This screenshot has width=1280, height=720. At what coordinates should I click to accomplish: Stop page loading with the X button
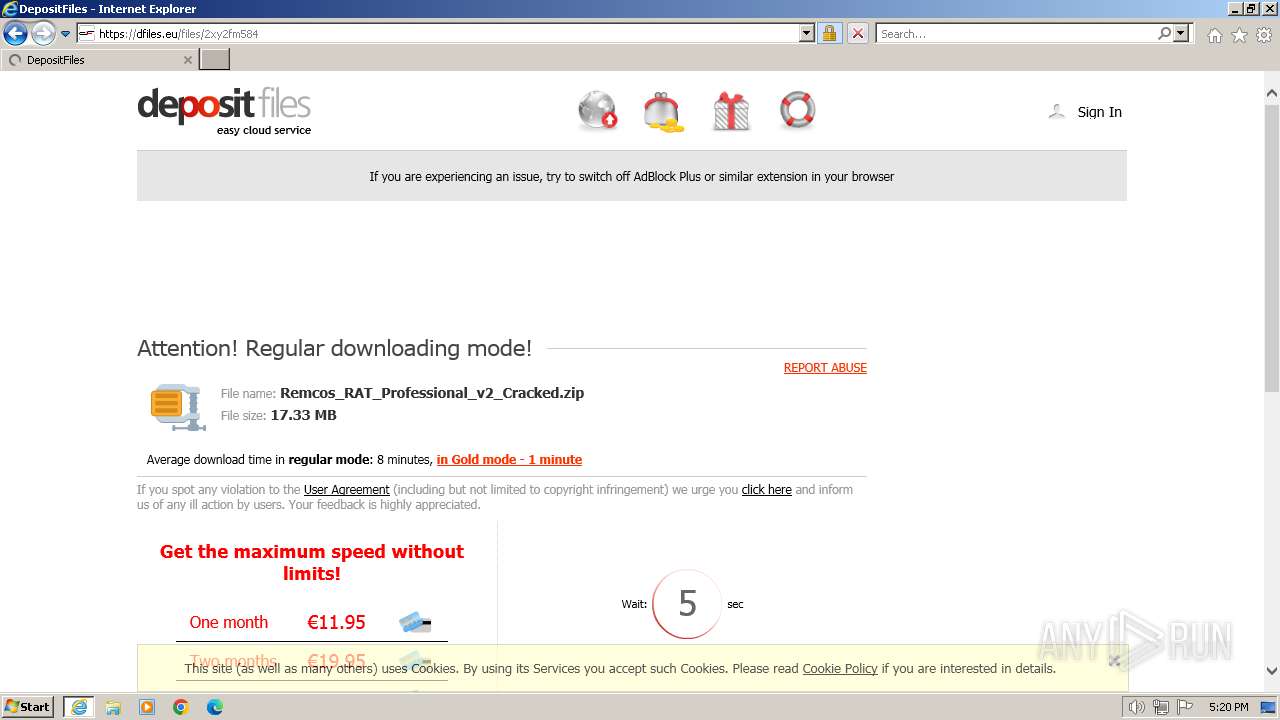(858, 34)
